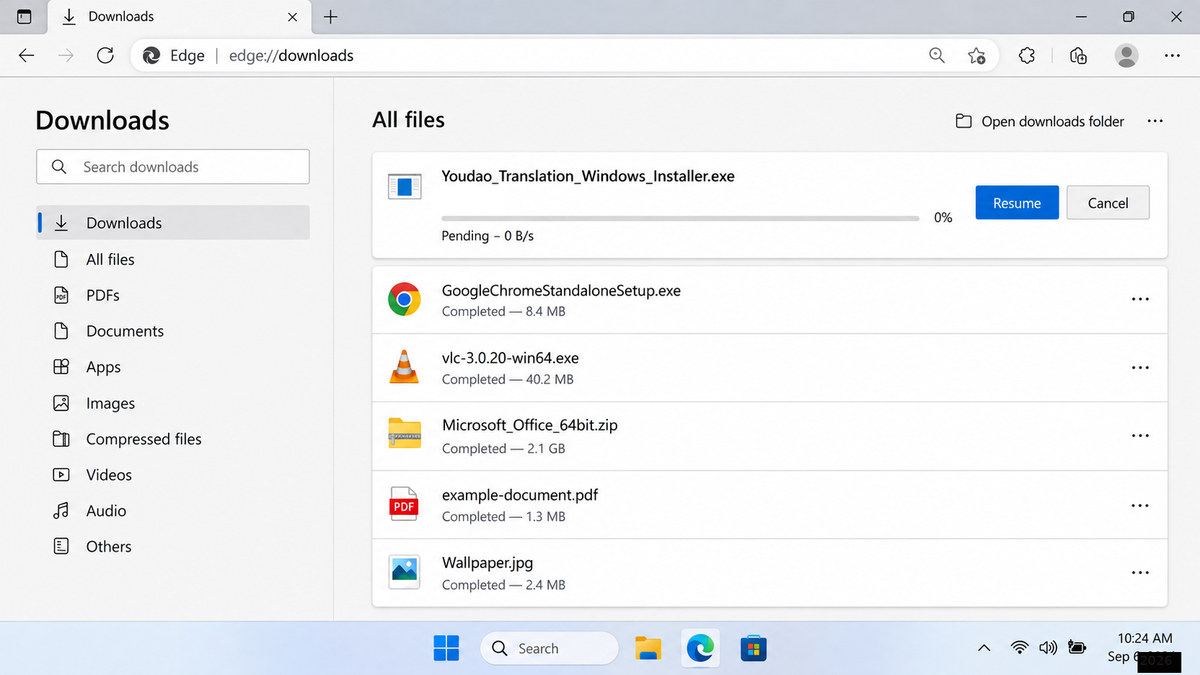
Task: Open the All files header options menu
Action: coord(1155,121)
